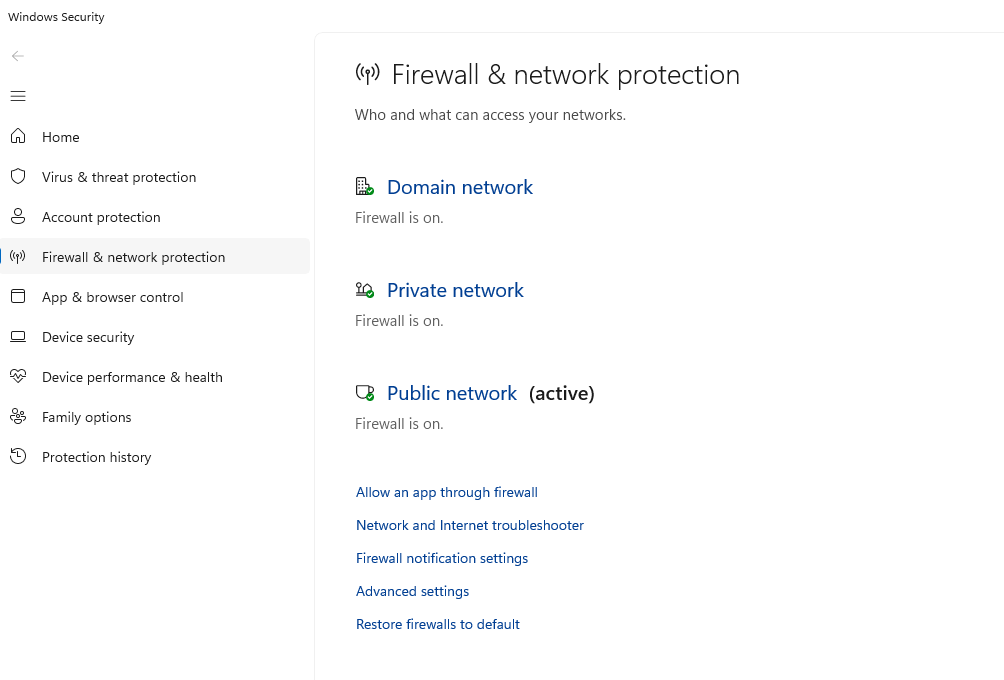
Task: Open Advanced settings link
Action: [x=412, y=591]
